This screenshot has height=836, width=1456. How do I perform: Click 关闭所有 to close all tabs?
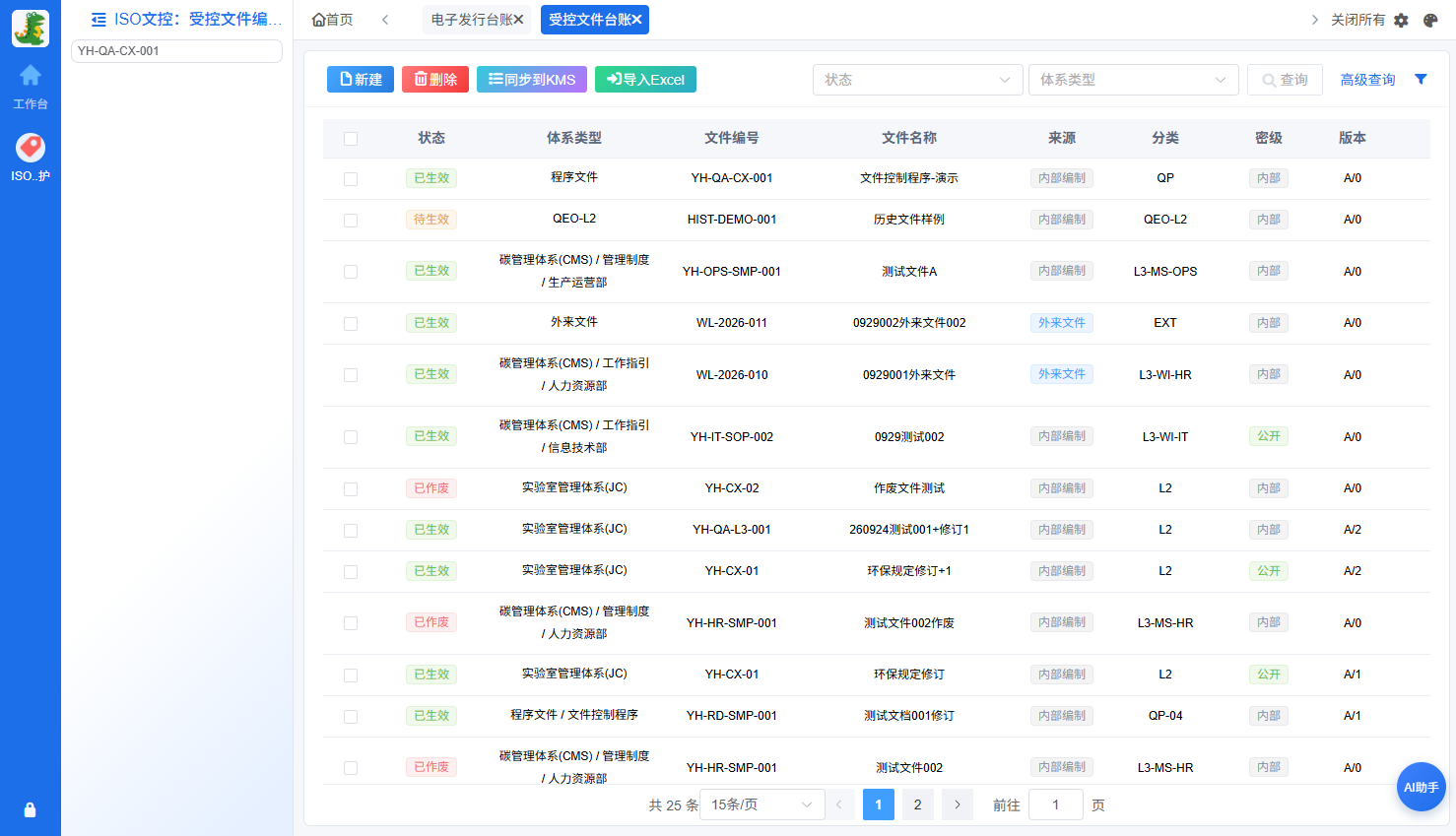(x=1357, y=20)
